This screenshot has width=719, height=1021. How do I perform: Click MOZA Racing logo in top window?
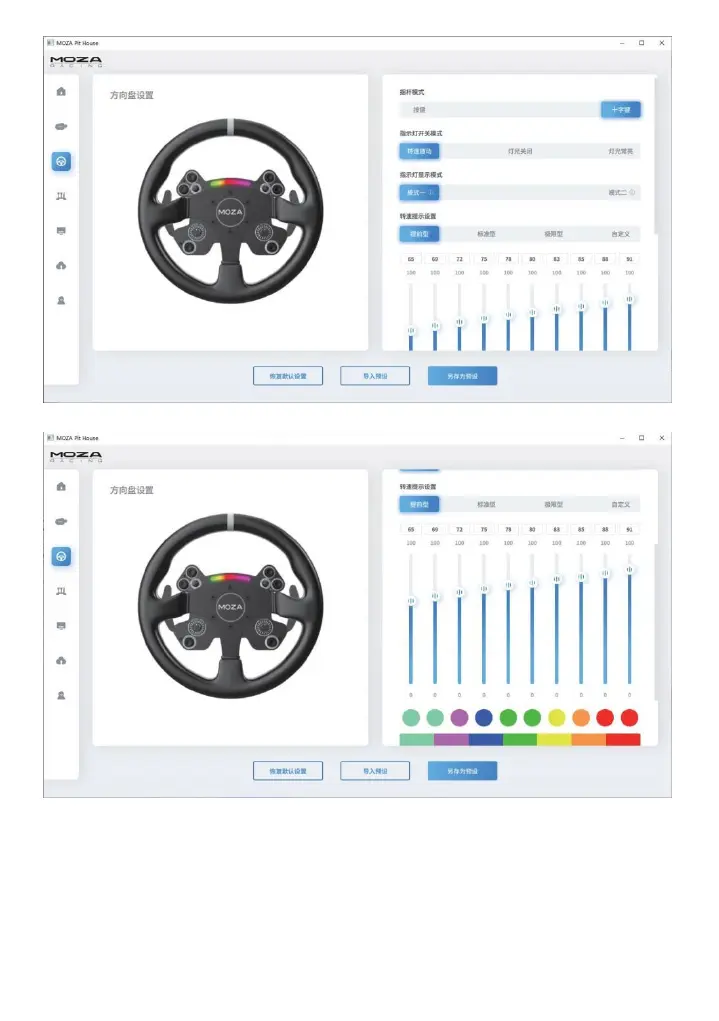click(x=76, y=61)
